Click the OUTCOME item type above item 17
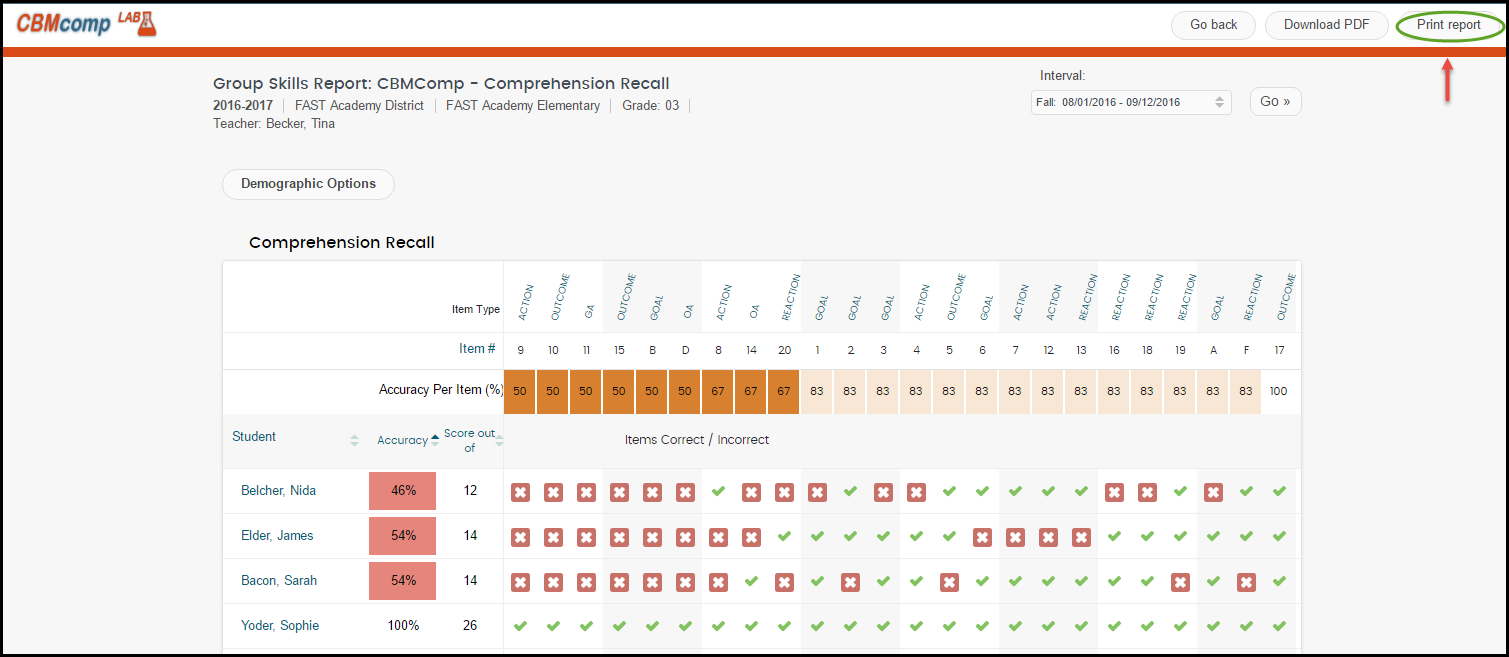The width and height of the screenshot is (1509, 657). click(x=1285, y=297)
